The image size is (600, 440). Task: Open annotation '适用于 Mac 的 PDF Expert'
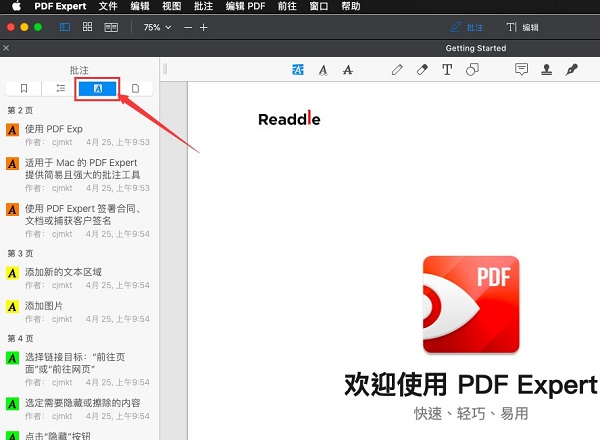click(x=79, y=175)
